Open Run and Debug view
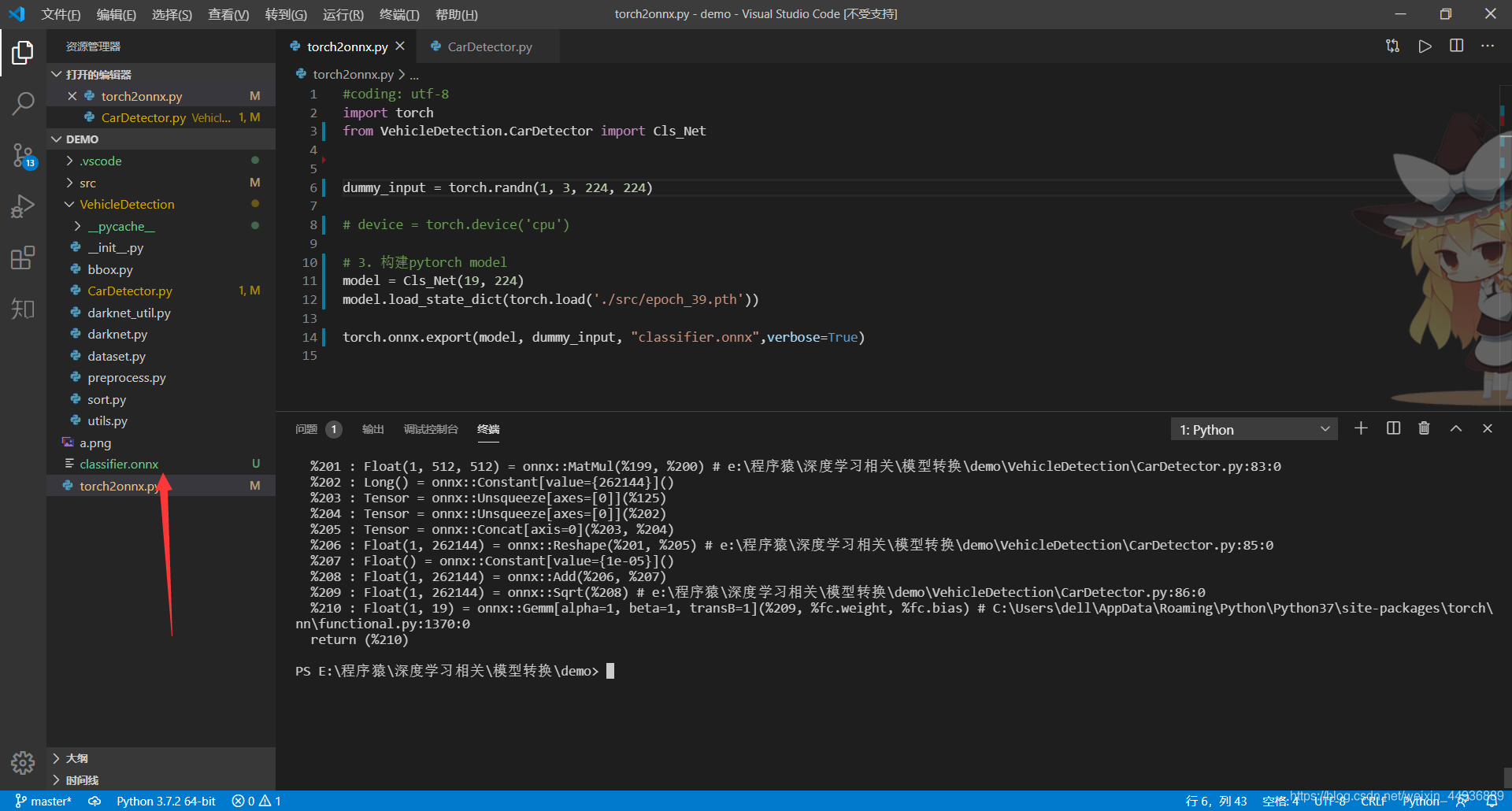Screen dimensions: 1512x811 coord(23,207)
